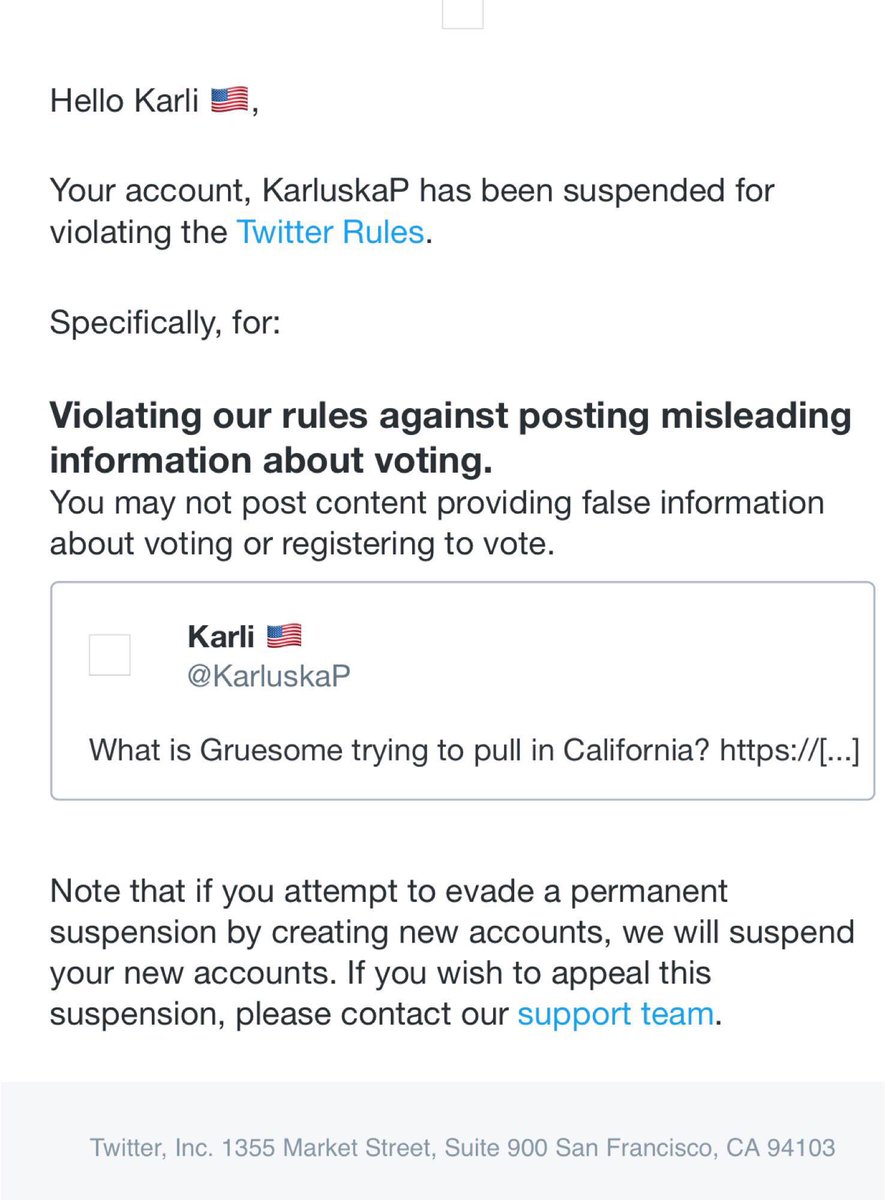Screen dimensions: 885x1200
Task: Click the 'Specifically, for:' line
Action: (162, 322)
